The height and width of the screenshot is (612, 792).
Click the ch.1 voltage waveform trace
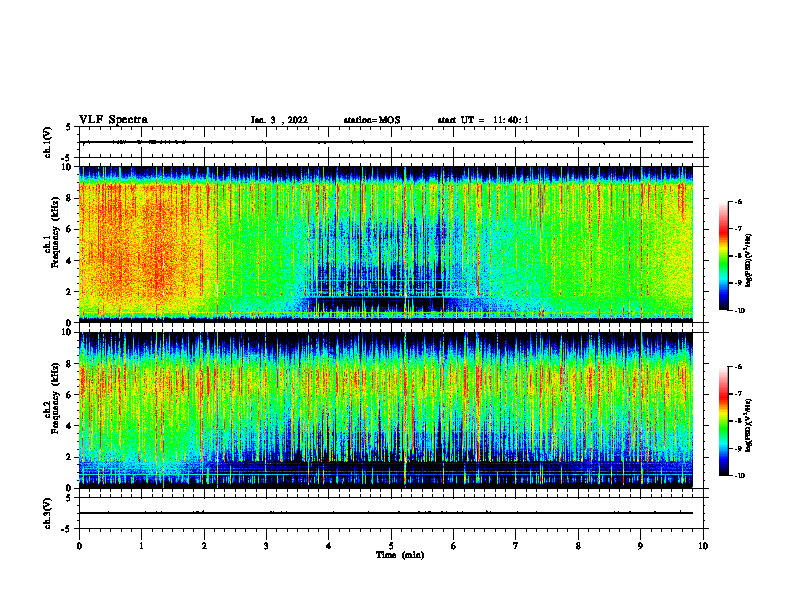click(x=386, y=142)
